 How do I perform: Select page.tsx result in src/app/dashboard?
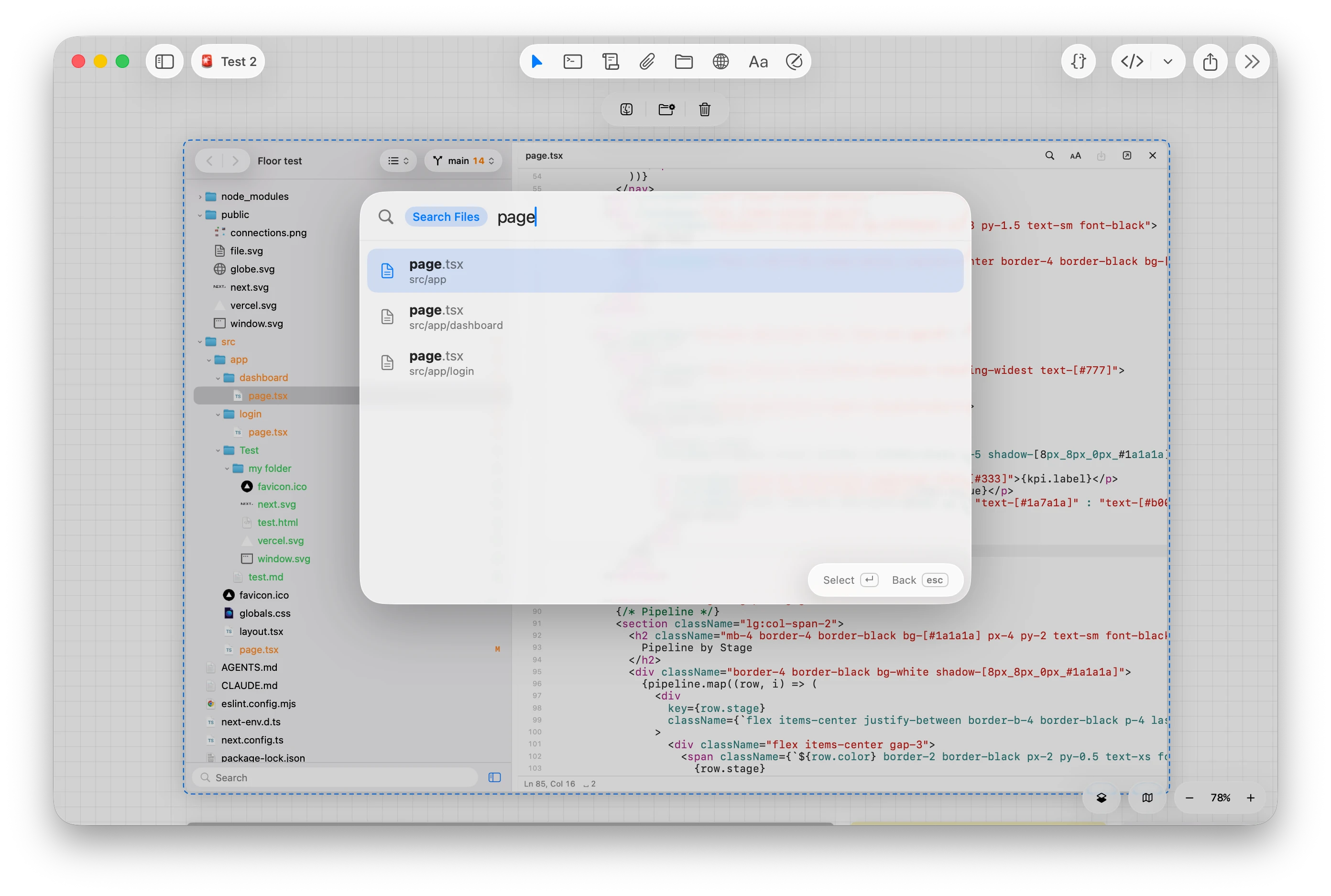point(665,317)
